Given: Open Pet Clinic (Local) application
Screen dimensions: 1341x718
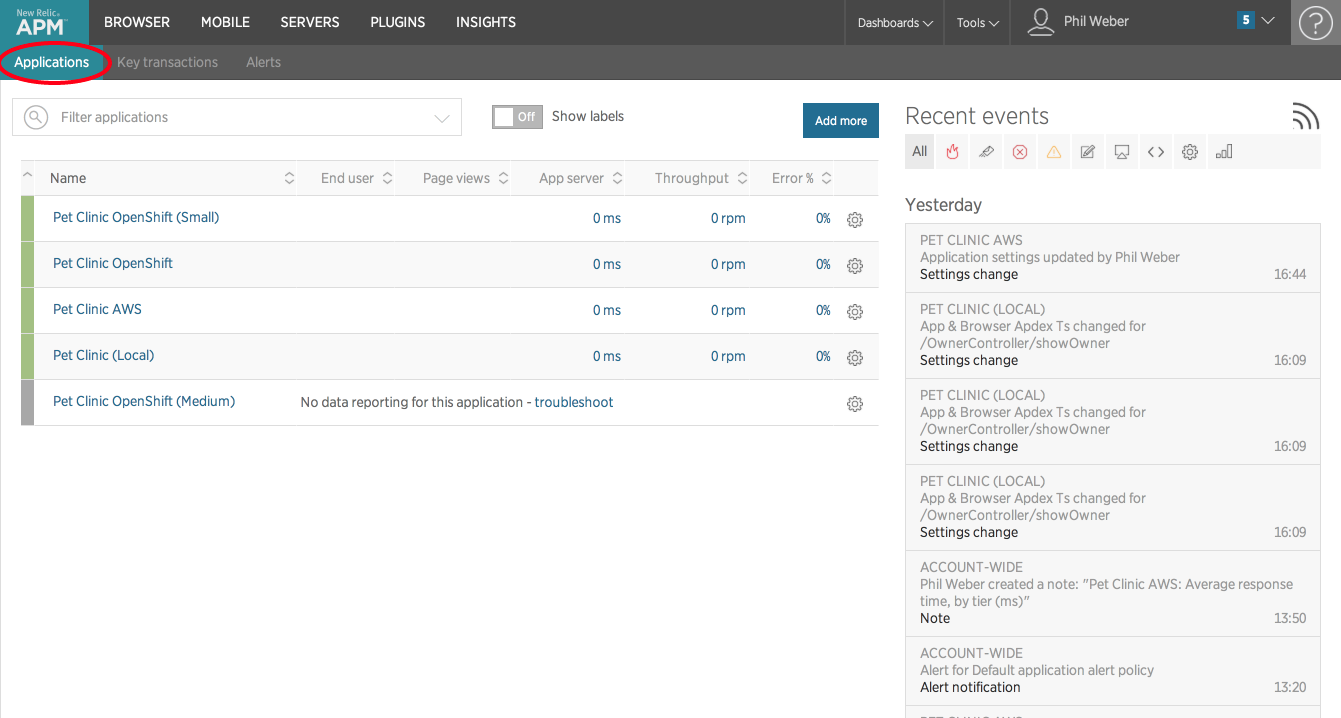Looking at the screenshot, I should coord(103,355).
